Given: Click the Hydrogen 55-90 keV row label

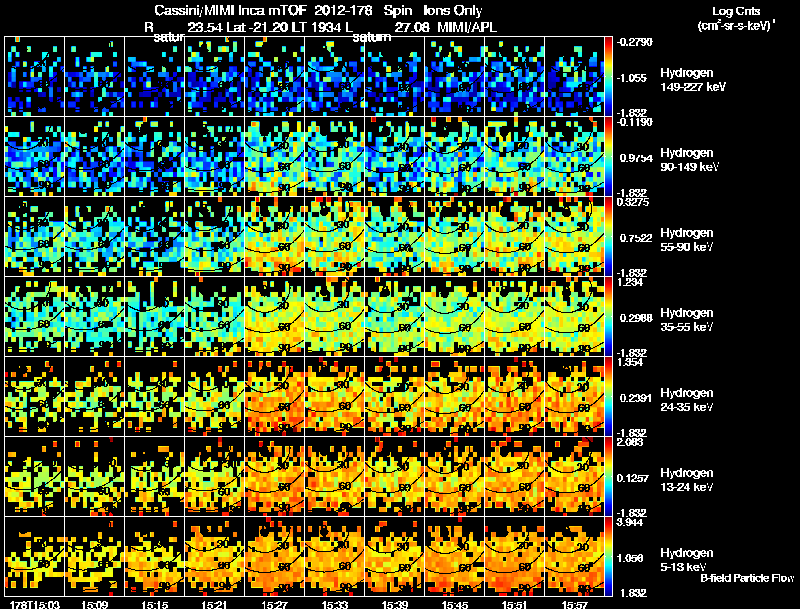Looking at the screenshot, I should [x=687, y=240].
